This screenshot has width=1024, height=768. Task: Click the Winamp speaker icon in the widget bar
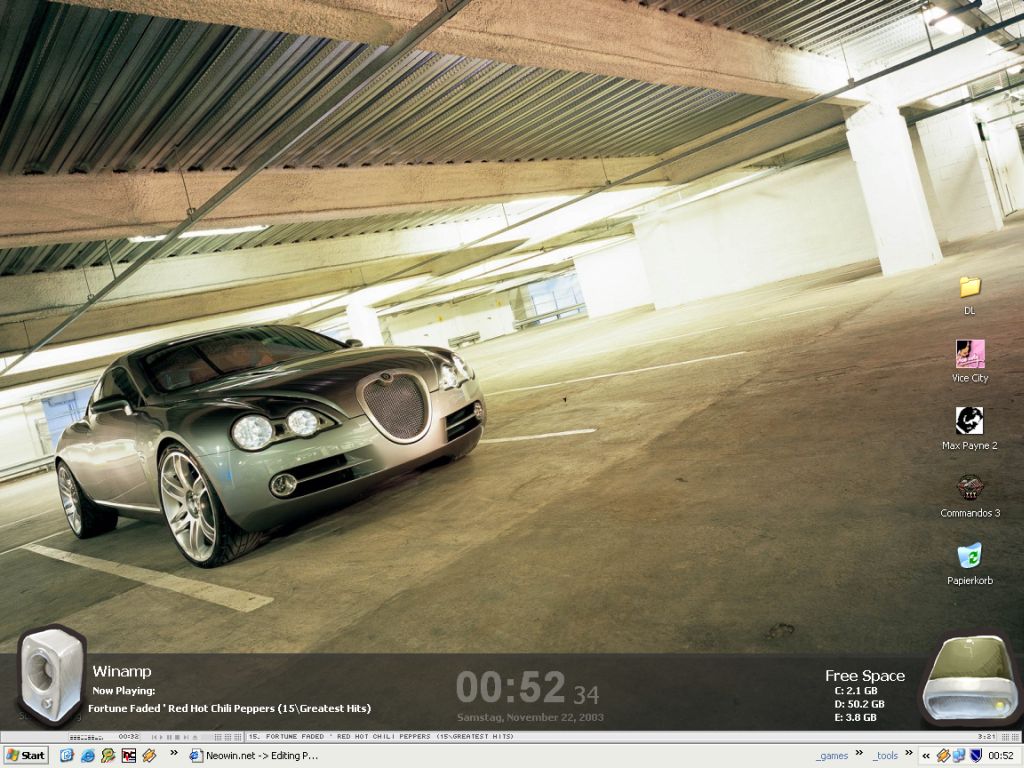click(x=51, y=674)
